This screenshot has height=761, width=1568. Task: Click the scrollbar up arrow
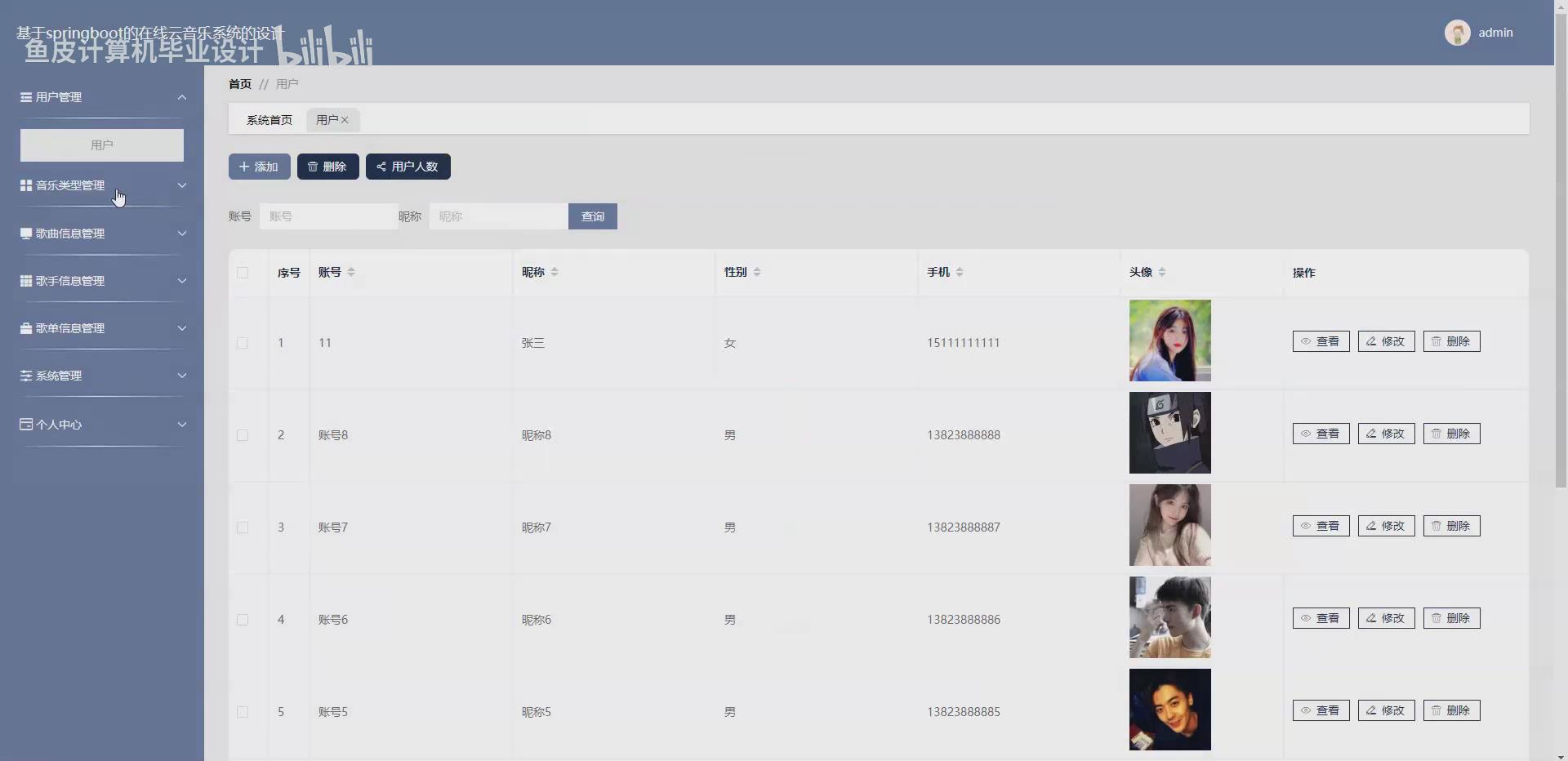1561,5
